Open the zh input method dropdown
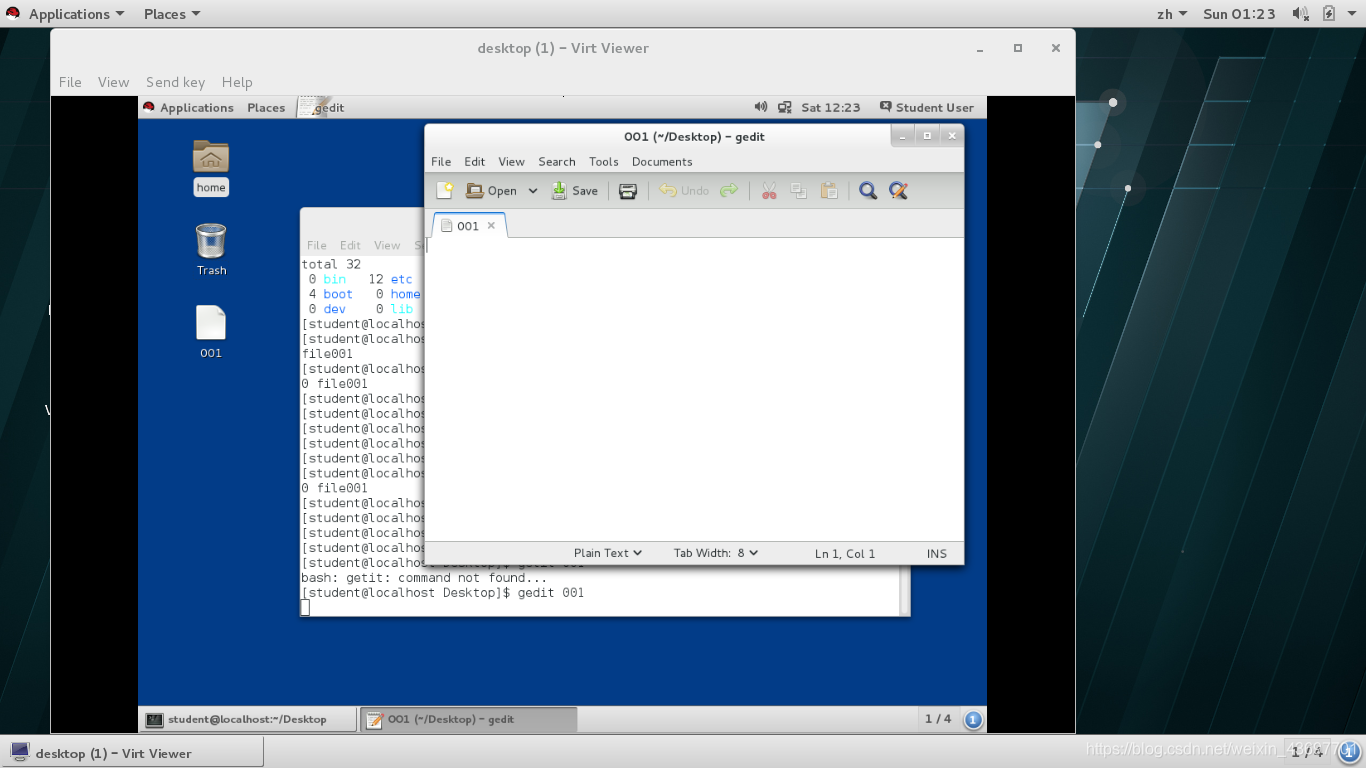Image resolution: width=1366 pixels, height=768 pixels. click(x=1172, y=14)
